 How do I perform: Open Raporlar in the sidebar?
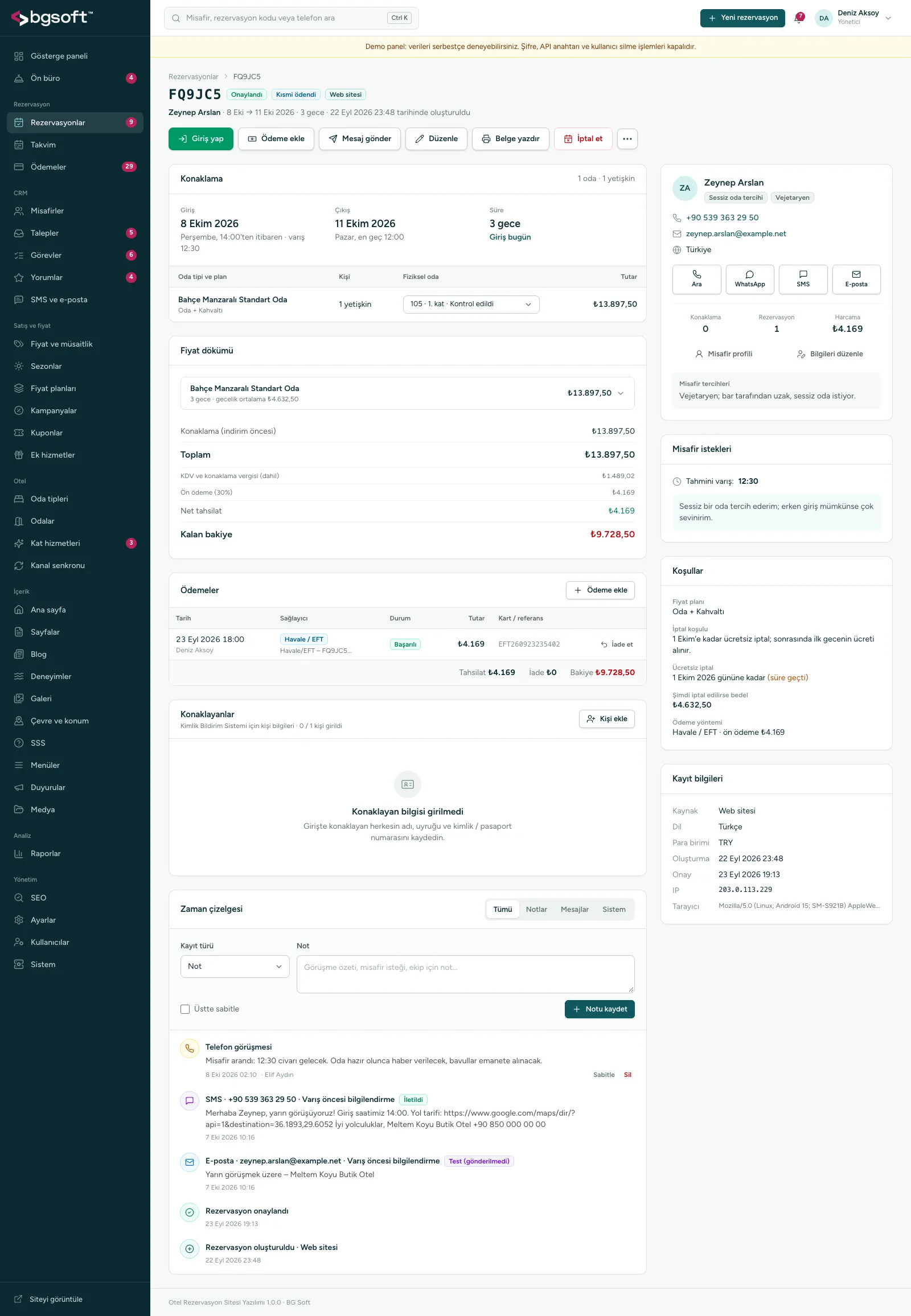75,854
